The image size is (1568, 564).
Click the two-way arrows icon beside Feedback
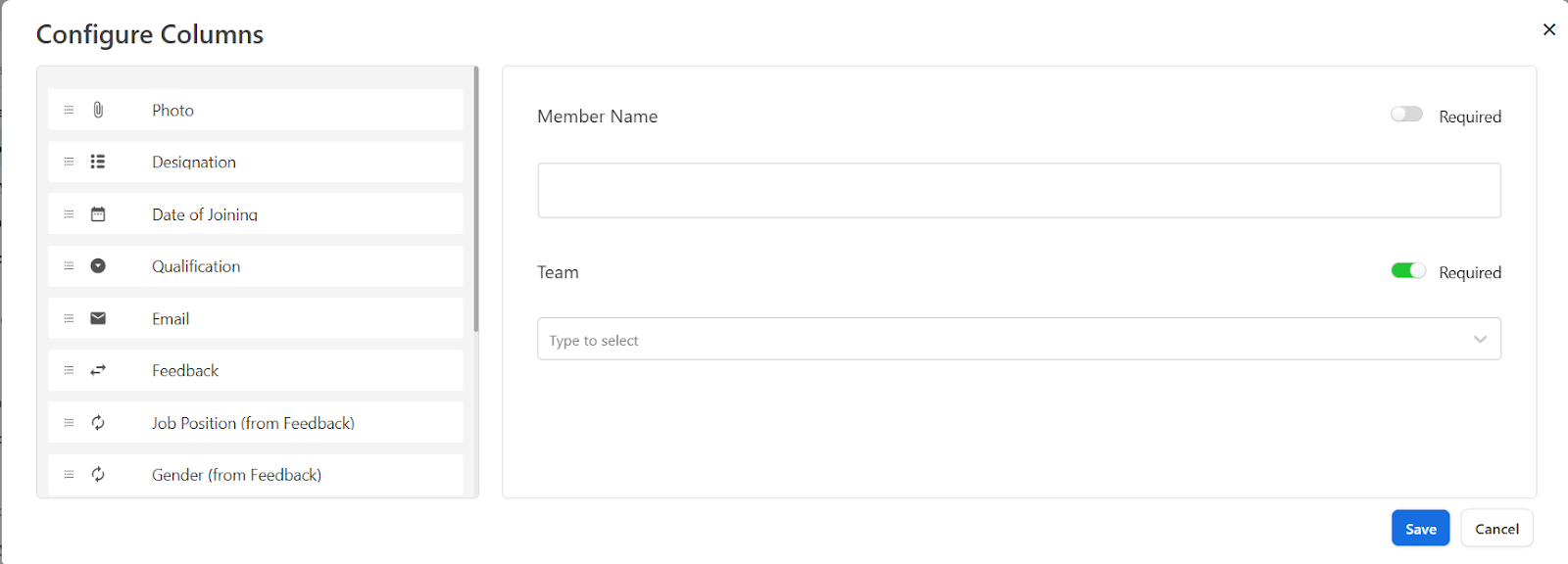coord(98,370)
